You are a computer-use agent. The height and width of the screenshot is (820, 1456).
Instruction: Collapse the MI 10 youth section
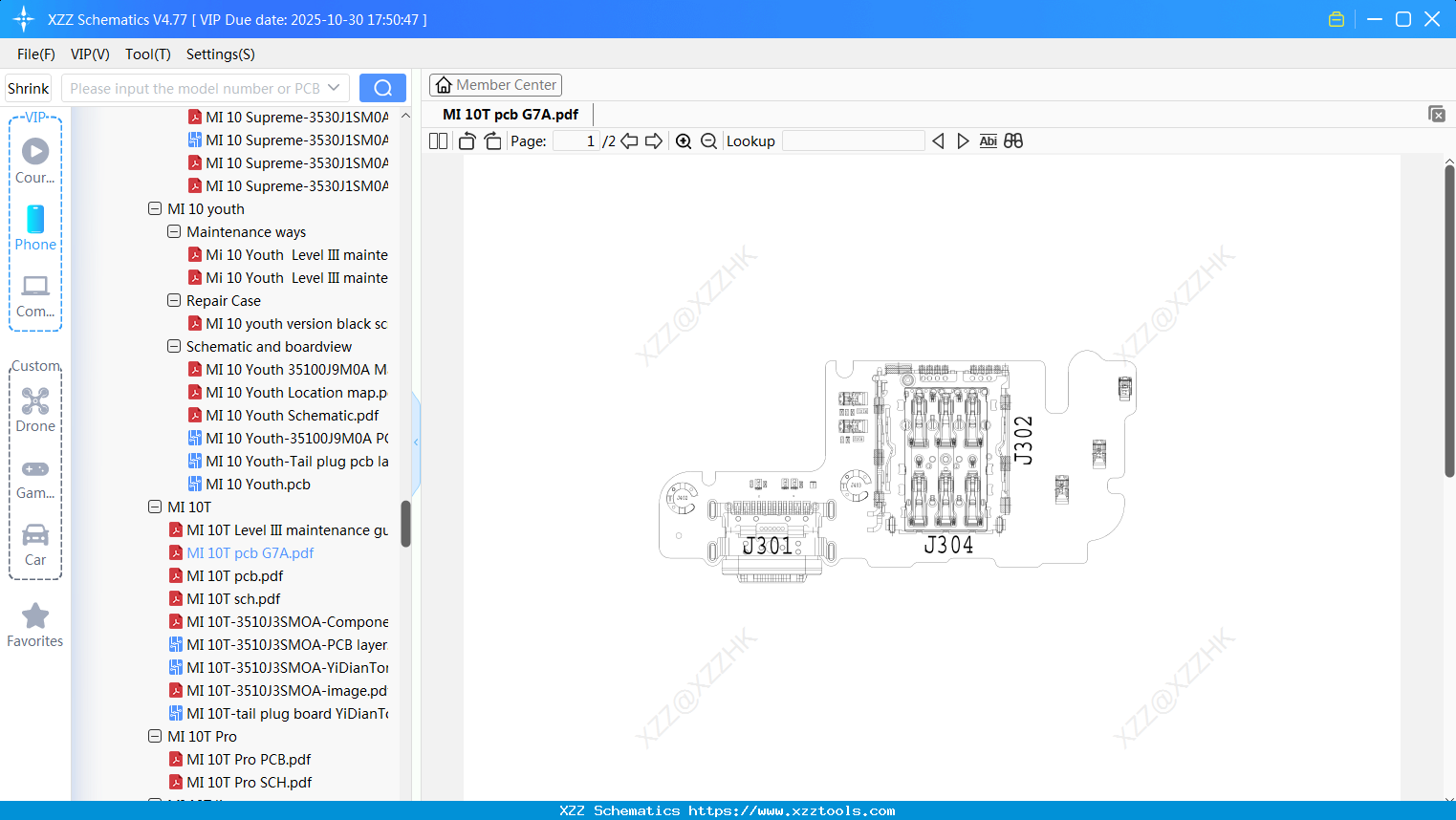point(155,208)
